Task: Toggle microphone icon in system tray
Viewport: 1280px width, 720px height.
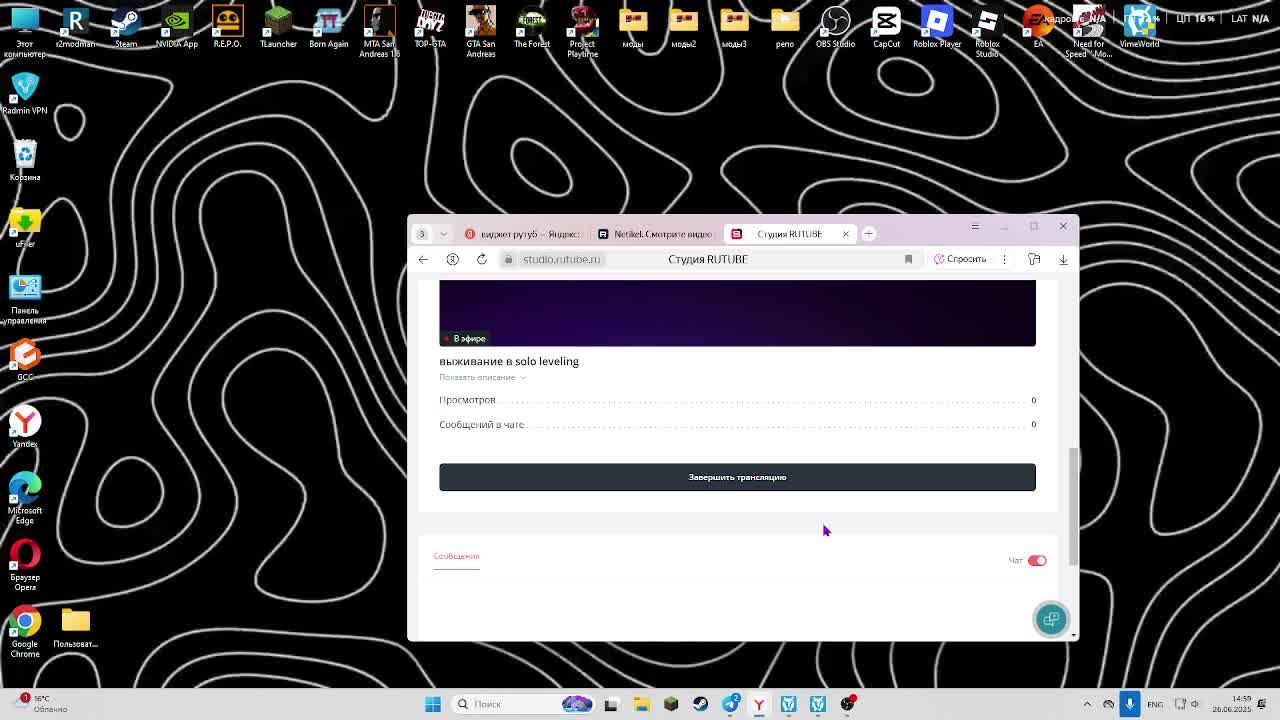Action: pos(1129,704)
